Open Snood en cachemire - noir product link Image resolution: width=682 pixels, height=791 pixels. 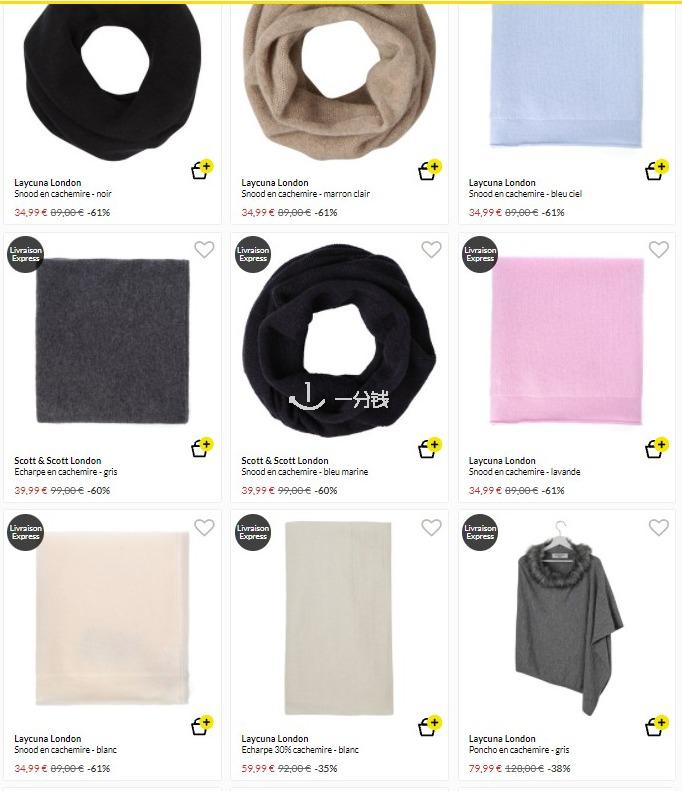coord(63,194)
